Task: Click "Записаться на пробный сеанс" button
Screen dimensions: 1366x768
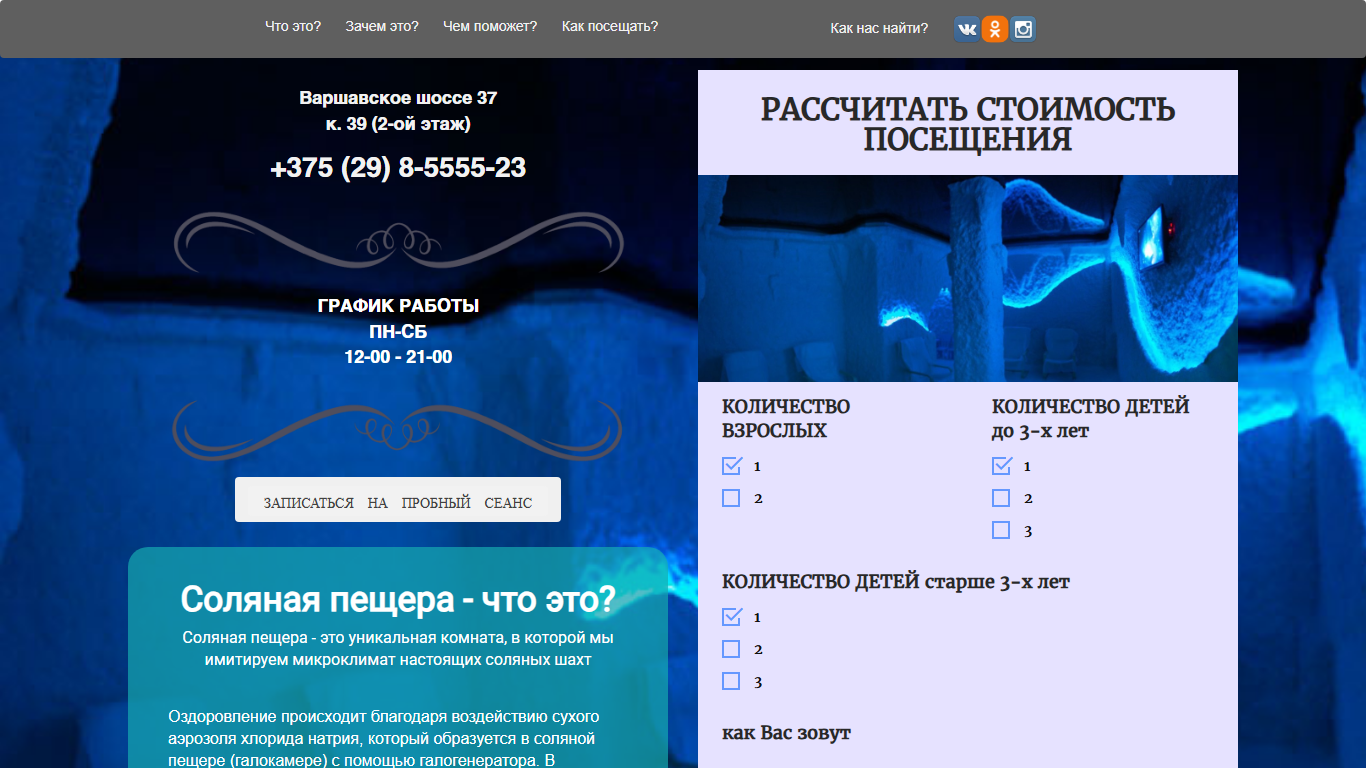Action: pyautogui.click(x=398, y=500)
